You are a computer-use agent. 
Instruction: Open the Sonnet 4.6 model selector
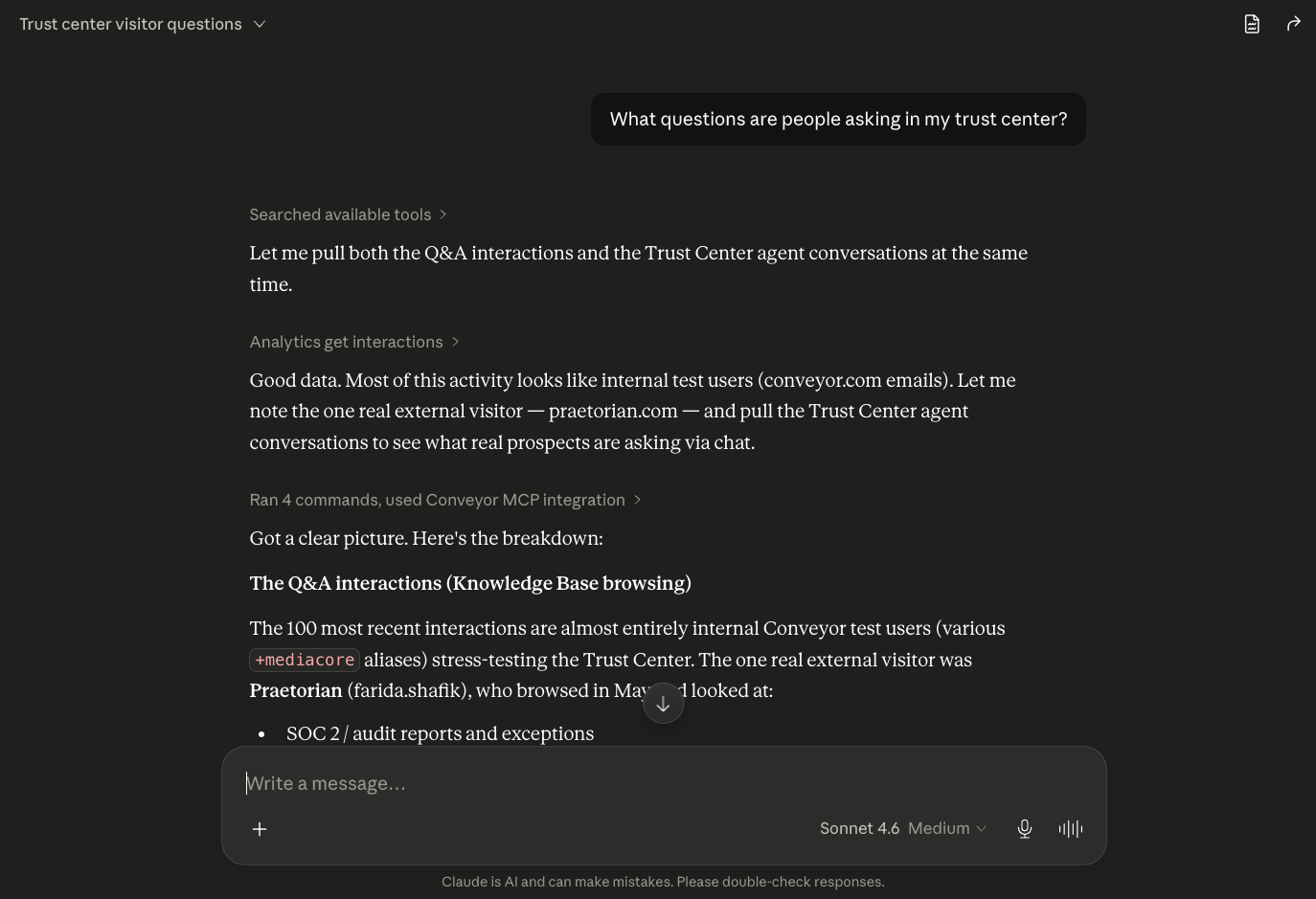tap(859, 828)
